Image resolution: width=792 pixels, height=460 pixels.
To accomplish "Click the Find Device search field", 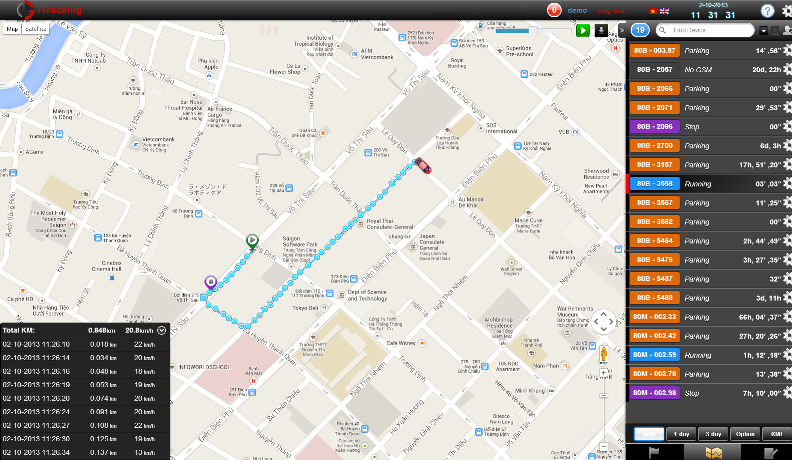I will click(705, 30).
